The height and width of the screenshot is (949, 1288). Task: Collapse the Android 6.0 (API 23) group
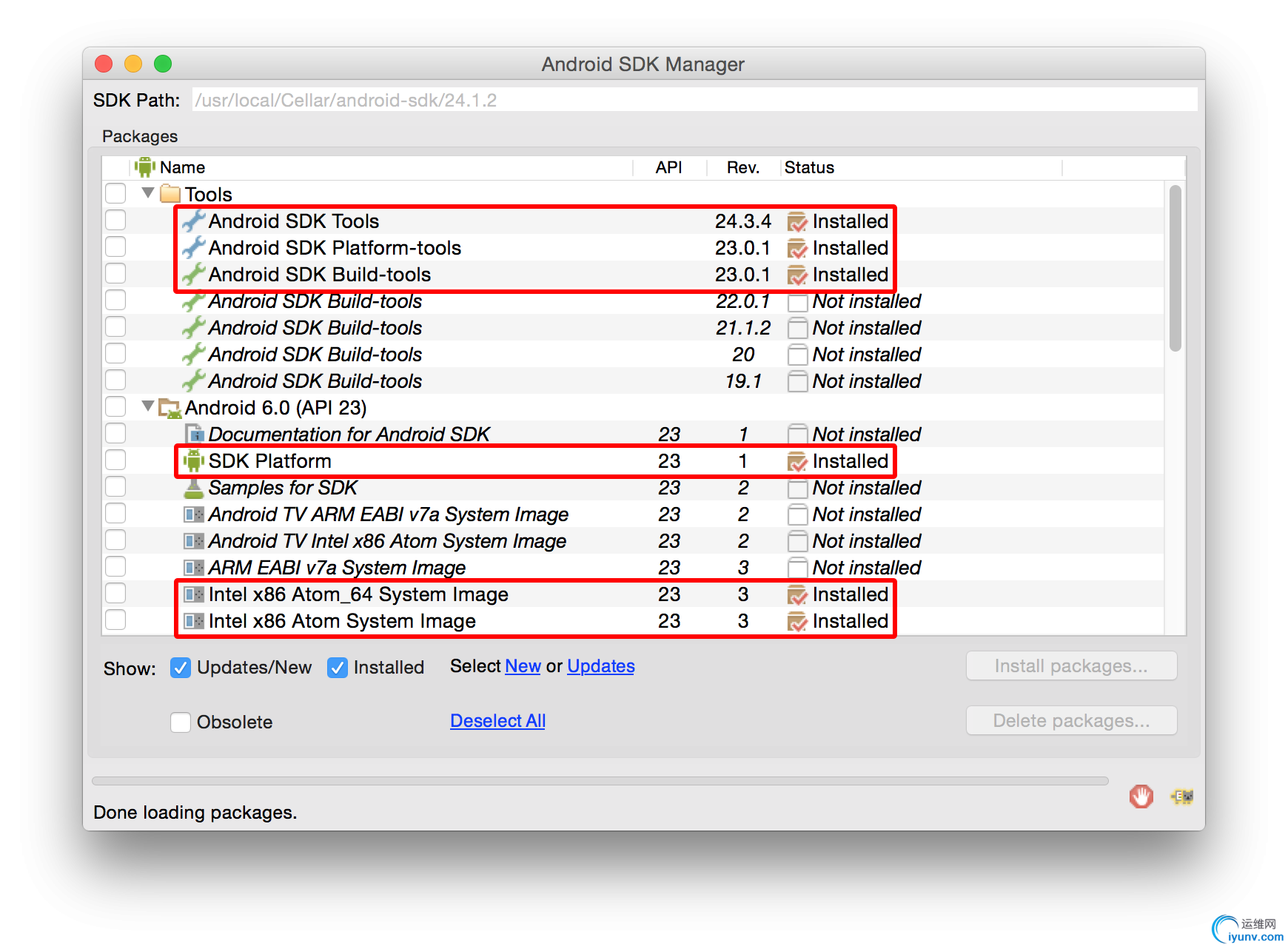148,406
